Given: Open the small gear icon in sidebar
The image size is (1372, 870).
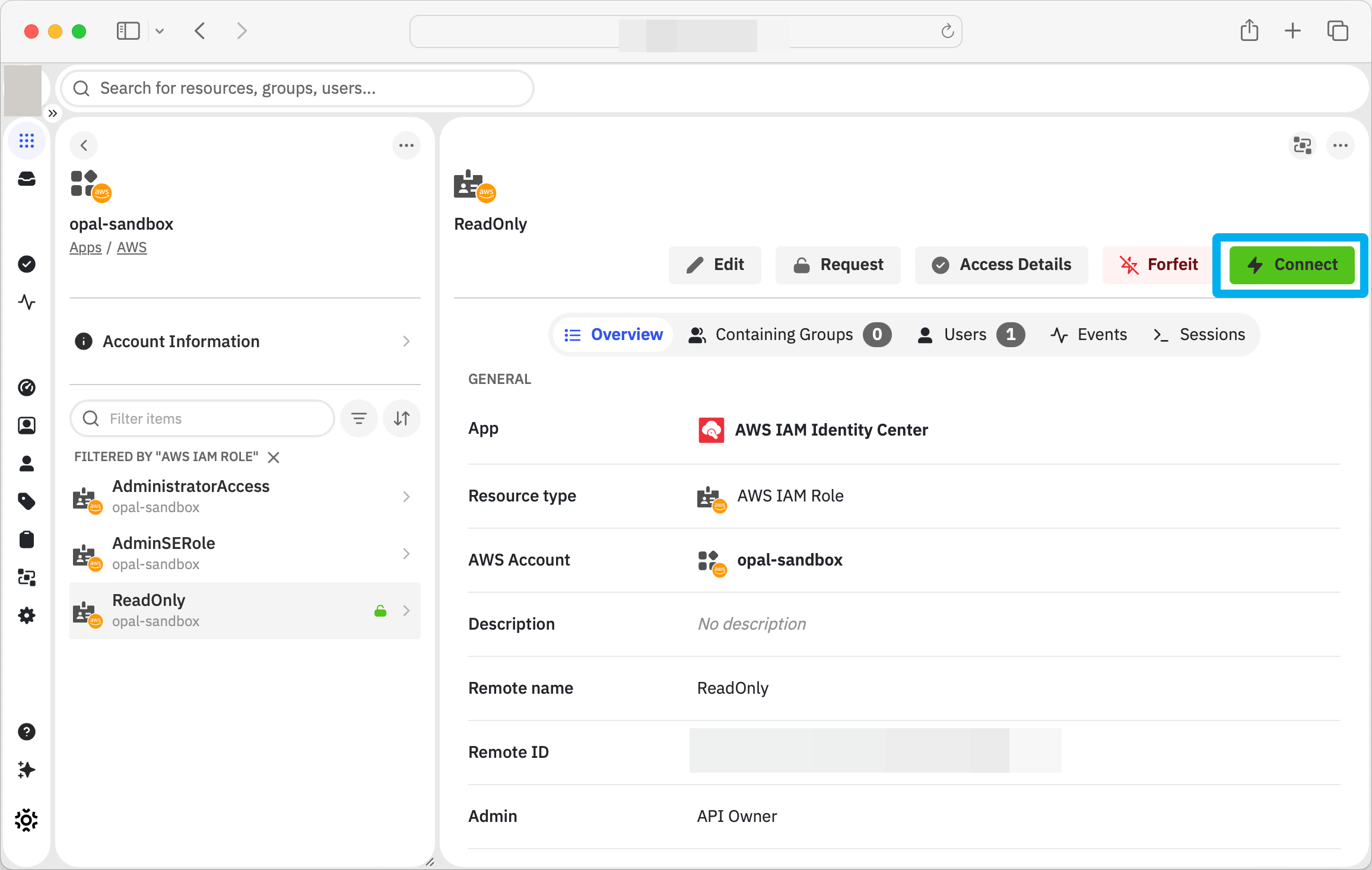Looking at the screenshot, I should point(27,615).
